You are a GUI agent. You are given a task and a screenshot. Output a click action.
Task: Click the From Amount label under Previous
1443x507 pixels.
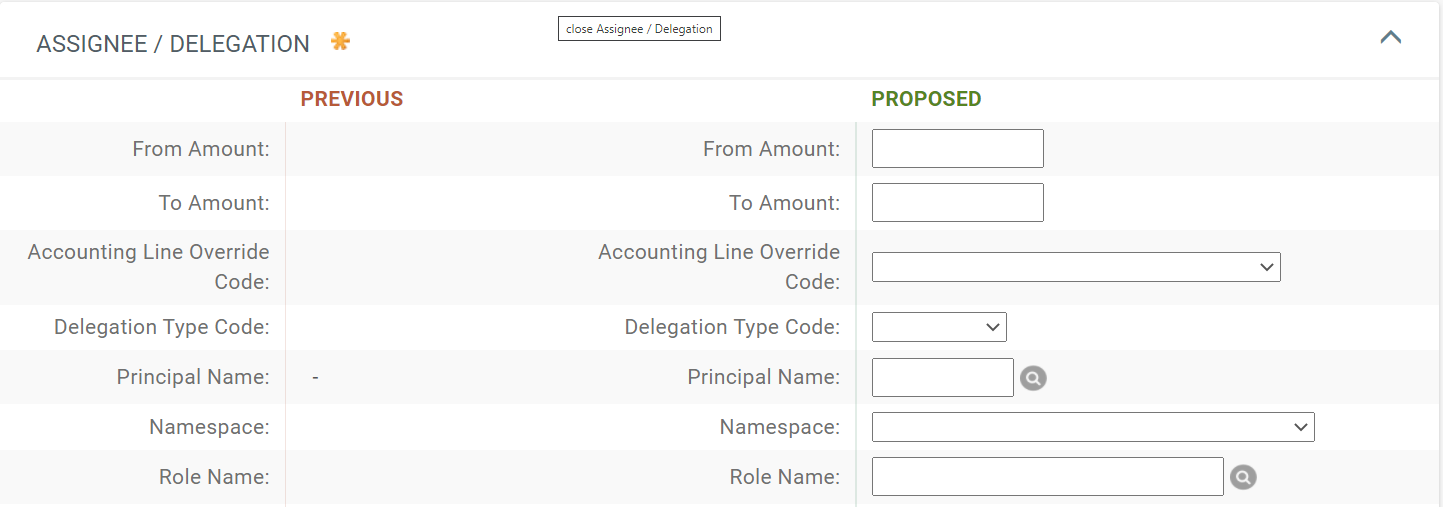coord(201,149)
